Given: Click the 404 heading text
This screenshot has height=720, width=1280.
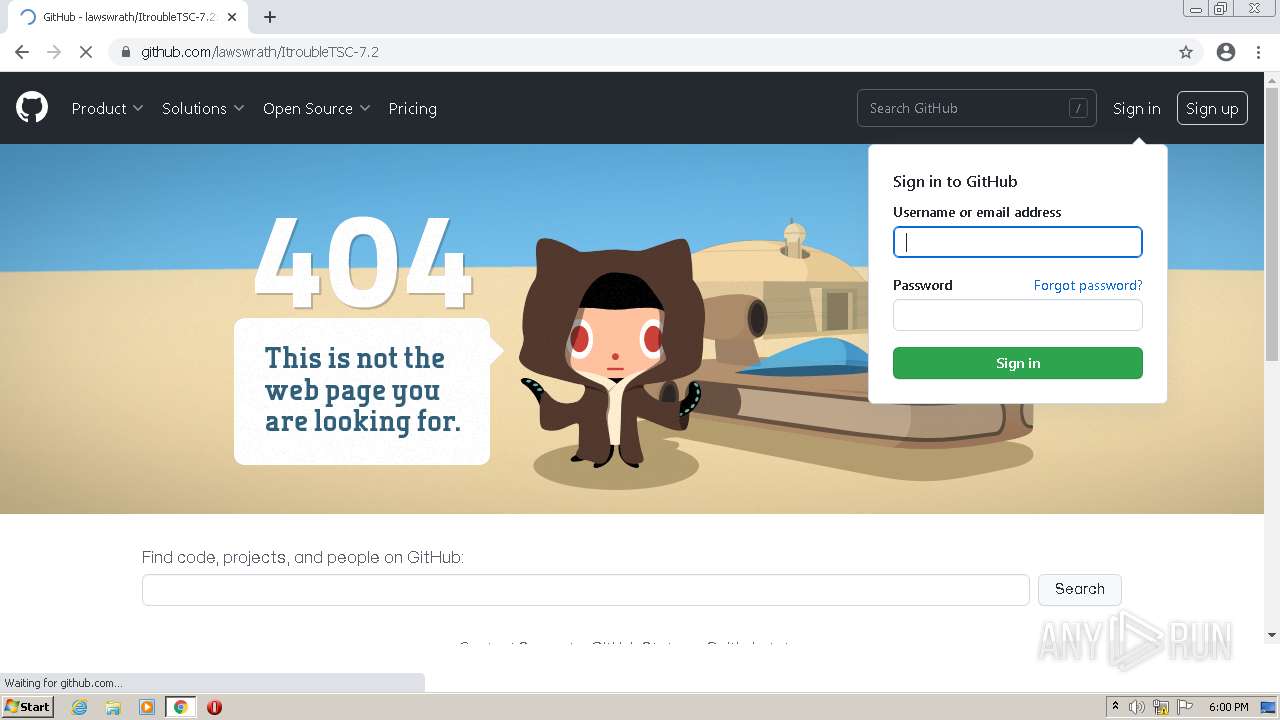Looking at the screenshot, I should (x=362, y=262).
